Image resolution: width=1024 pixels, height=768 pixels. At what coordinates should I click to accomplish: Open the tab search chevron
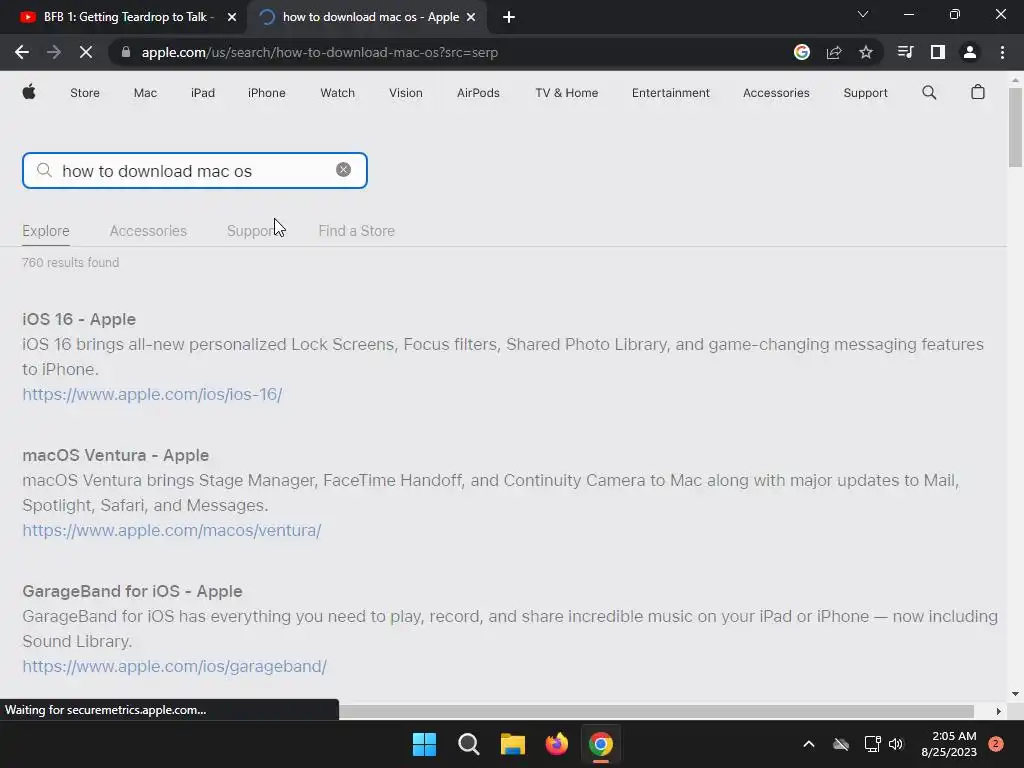[863, 14]
